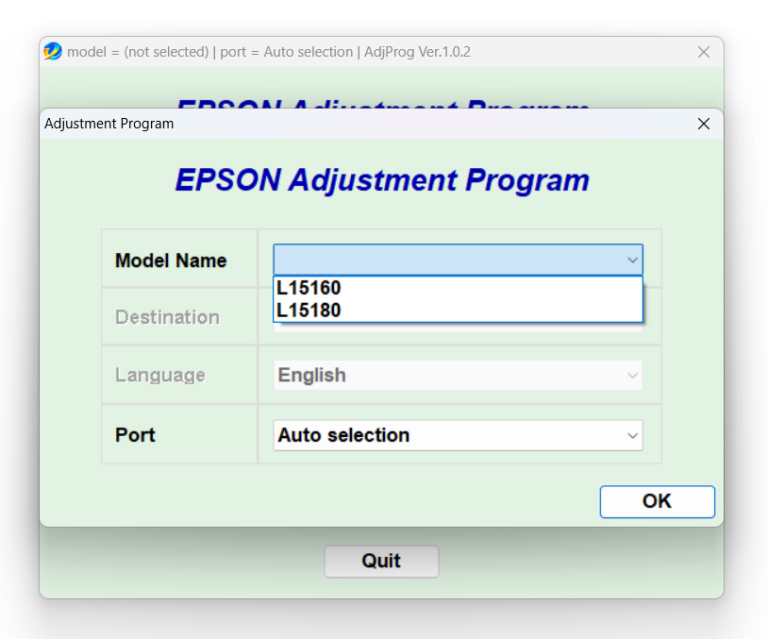Click the EPSON Adjustment Program heading
This screenshot has width=768, height=639.
click(382, 180)
